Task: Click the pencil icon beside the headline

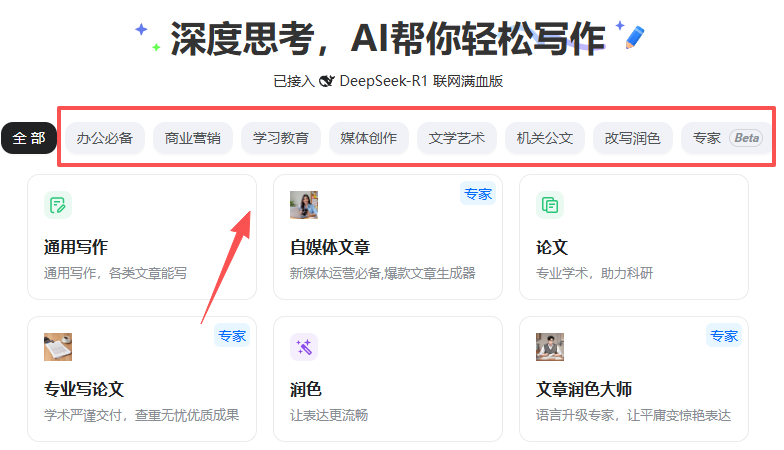Action: (x=632, y=37)
